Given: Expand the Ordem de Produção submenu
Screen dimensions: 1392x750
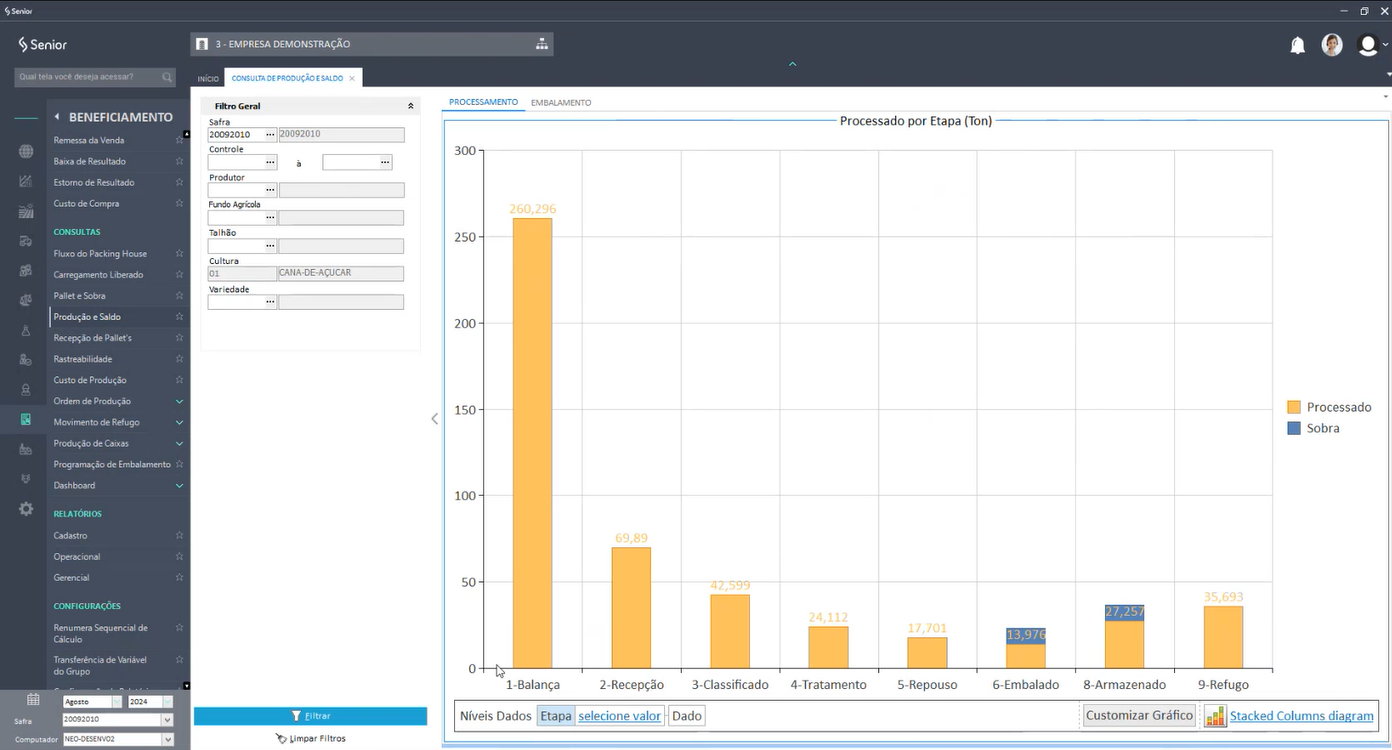Looking at the screenshot, I should [179, 402].
